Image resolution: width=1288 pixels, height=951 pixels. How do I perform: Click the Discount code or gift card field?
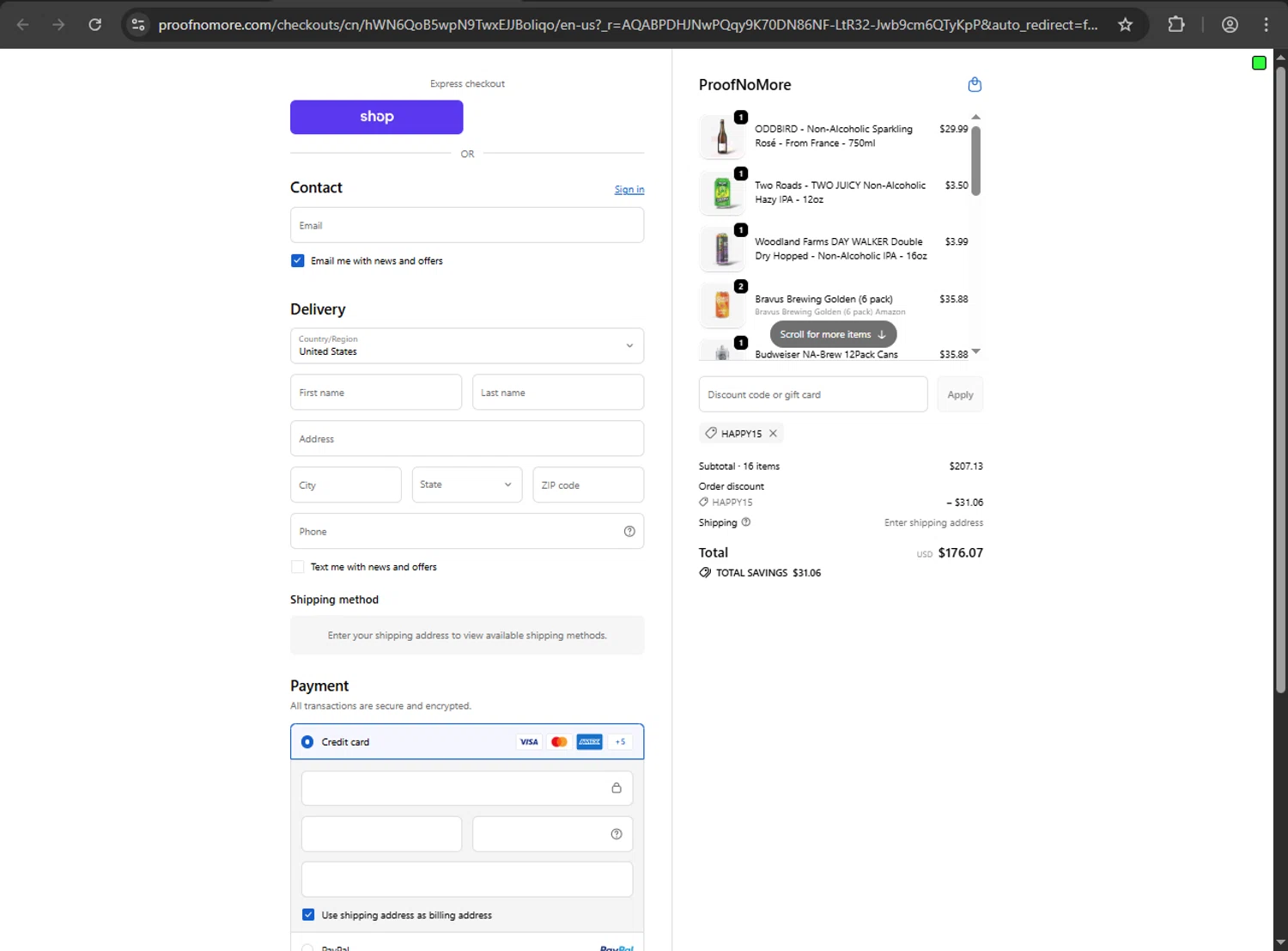click(813, 394)
